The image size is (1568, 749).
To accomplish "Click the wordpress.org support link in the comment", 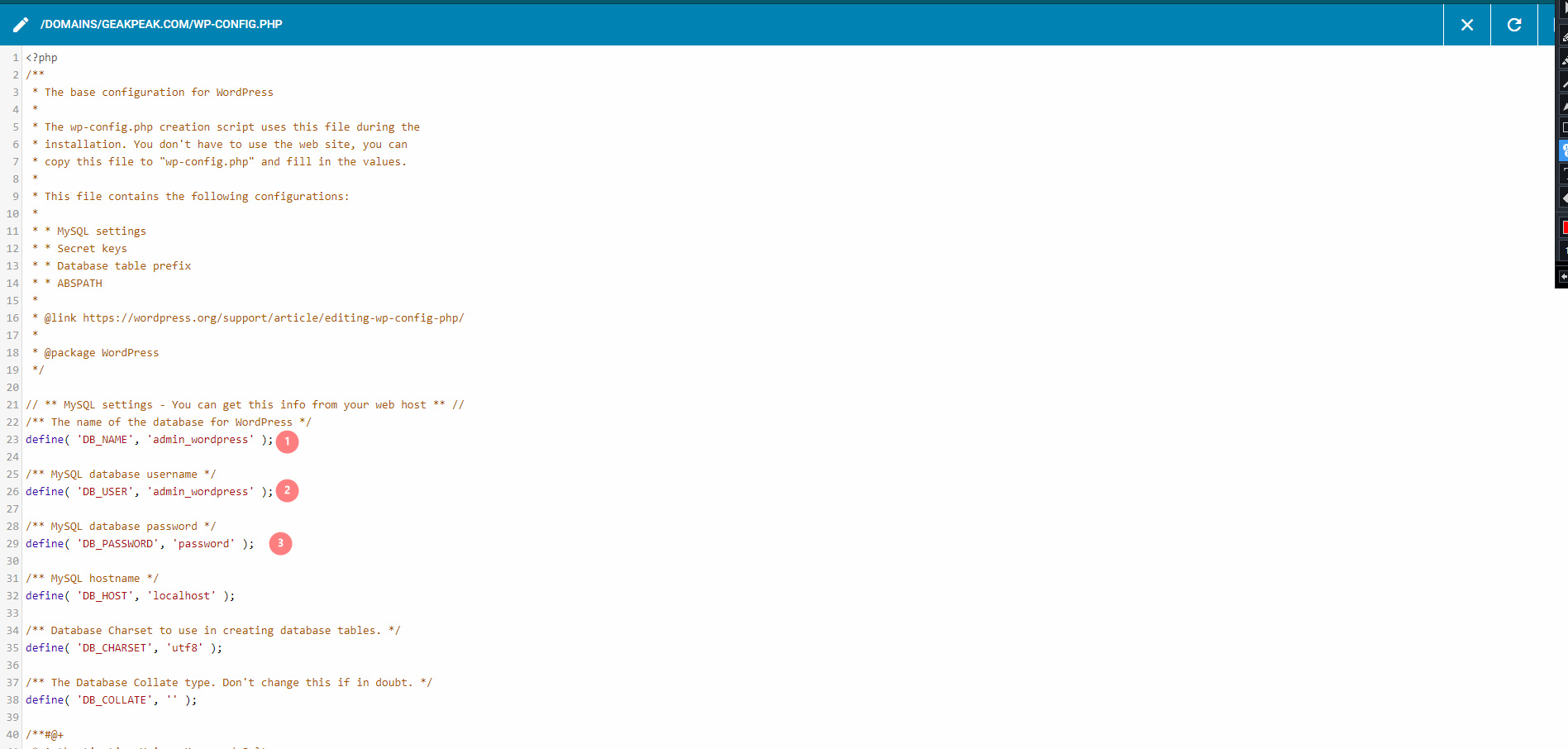I will [274, 318].
